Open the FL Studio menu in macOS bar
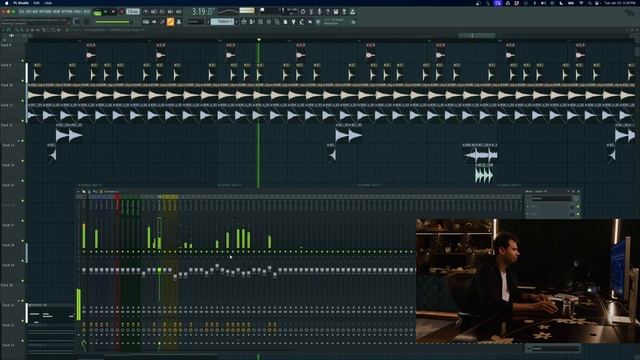The image size is (640, 360). (x=21, y=3)
